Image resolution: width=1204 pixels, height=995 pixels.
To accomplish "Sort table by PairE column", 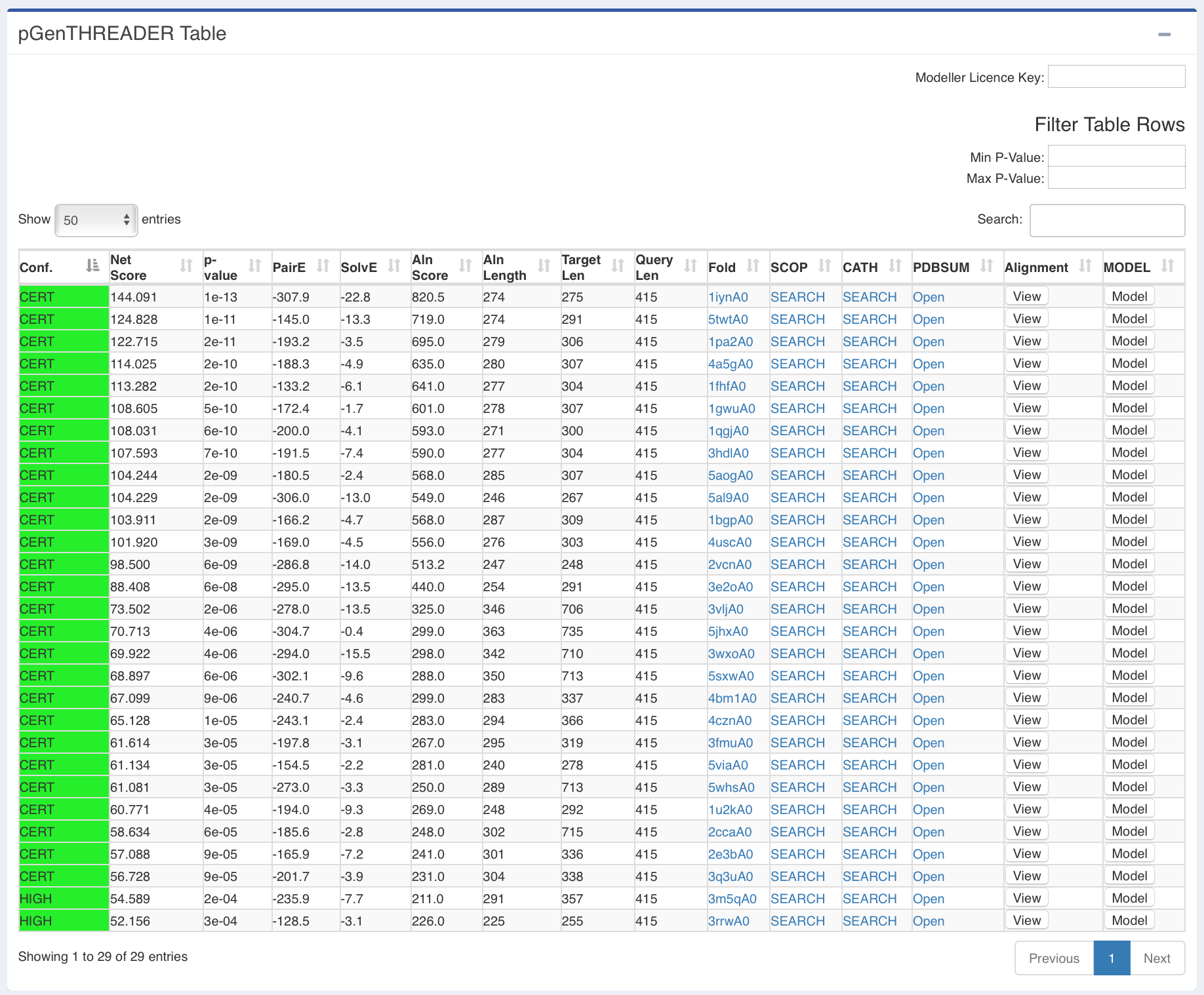I will tap(306, 267).
